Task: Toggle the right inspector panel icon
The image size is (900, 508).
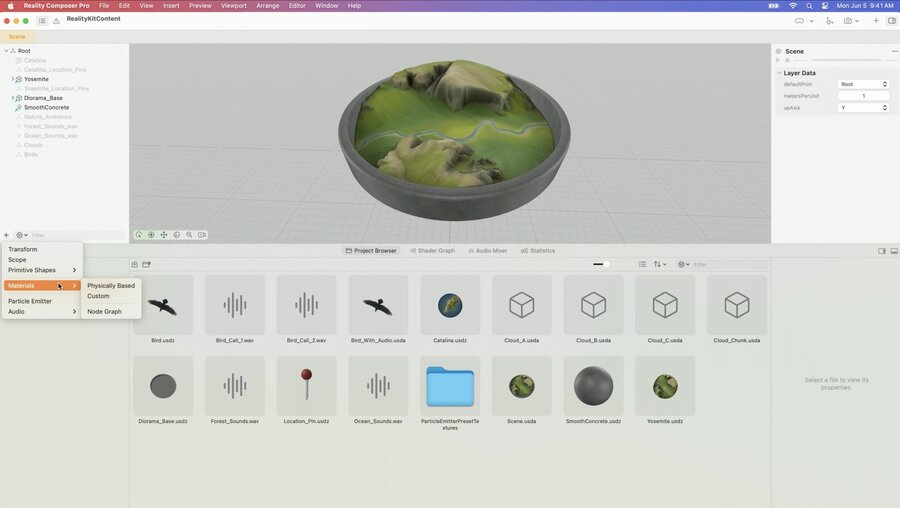Action: [x=891, y=21]
